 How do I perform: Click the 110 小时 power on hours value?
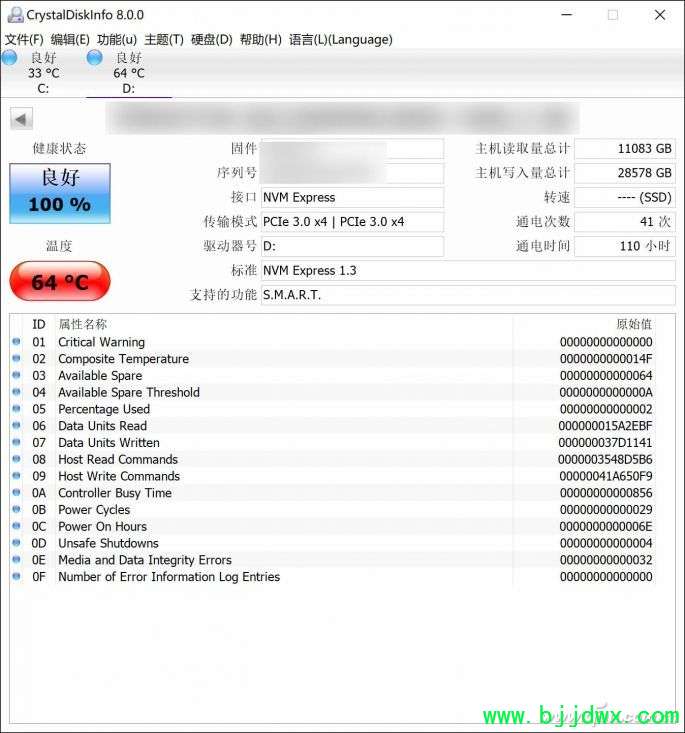click(625, 246)
